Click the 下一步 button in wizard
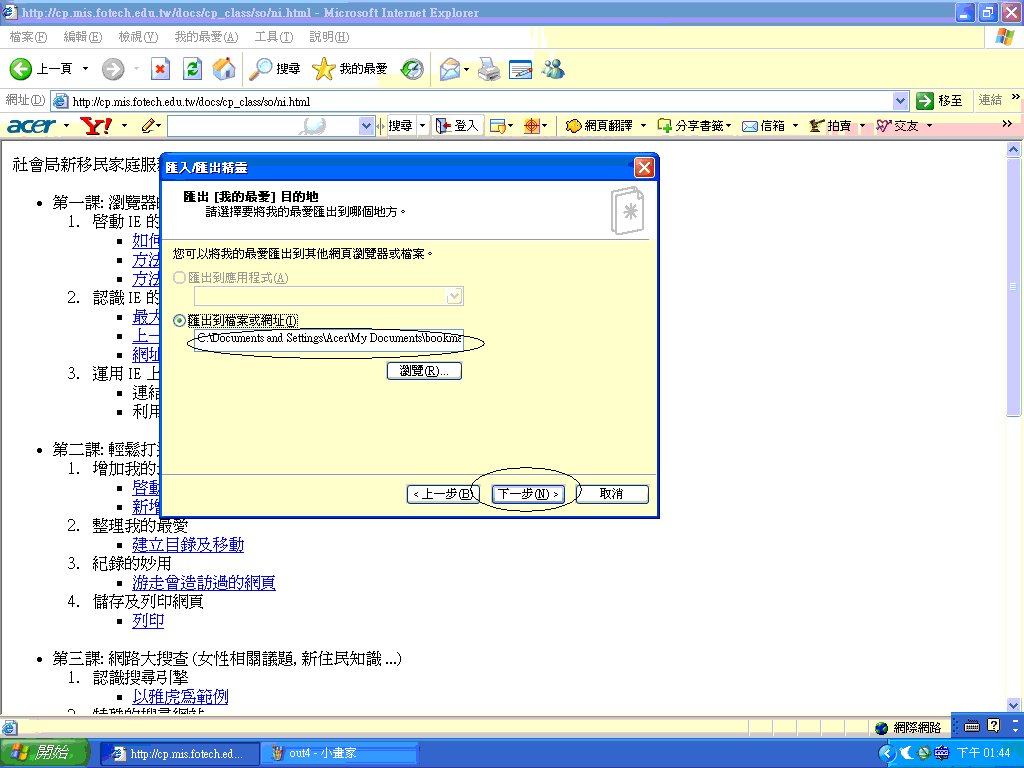 [528, 494]
